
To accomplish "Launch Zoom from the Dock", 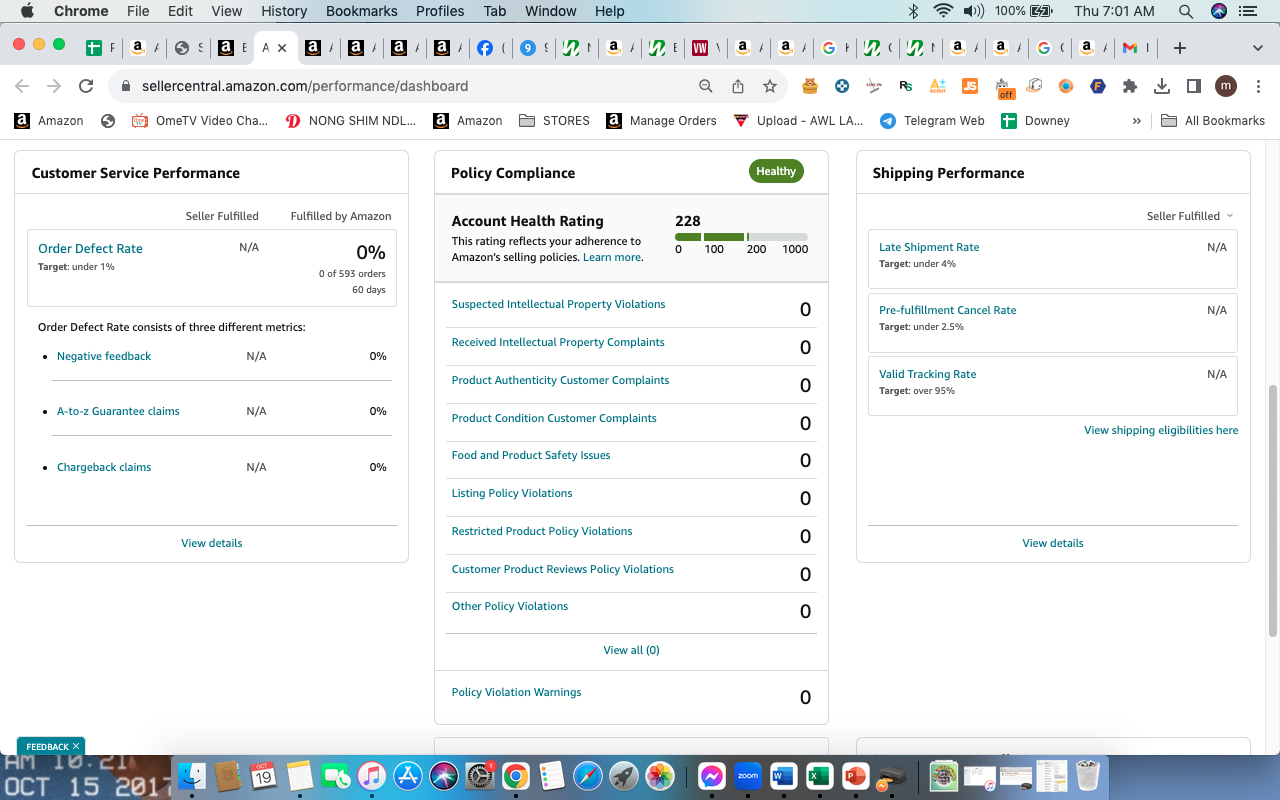I will [x=747, y=775].
